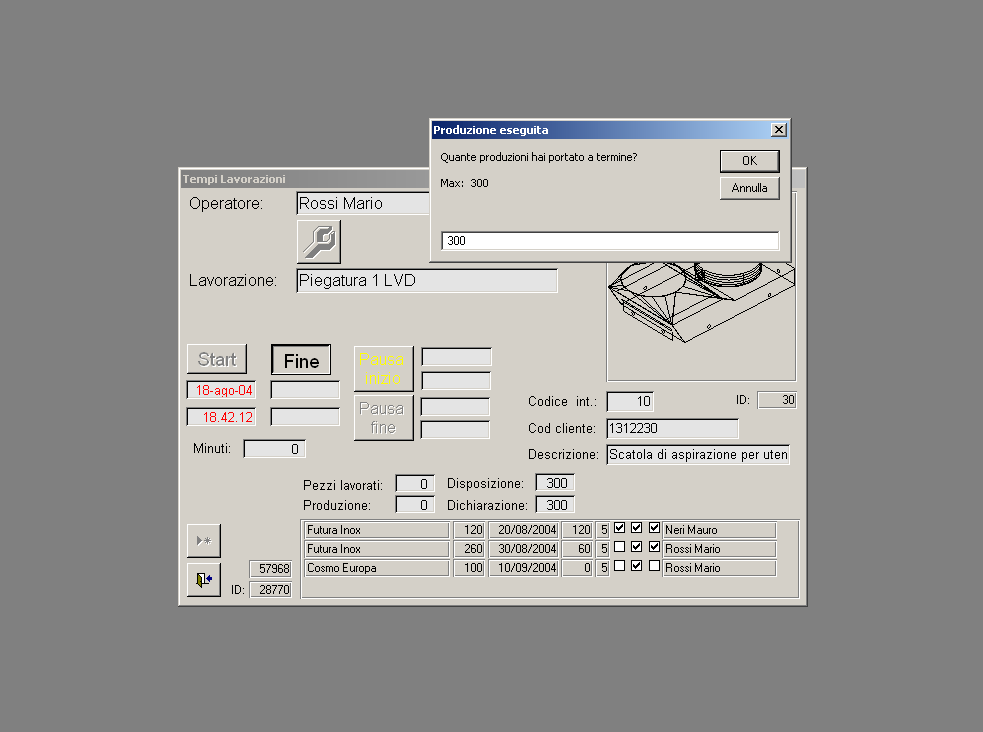The width and height of the screenshot is (983, 732).
Task: Click the Pausa fine button
Action: pos(384,417)
